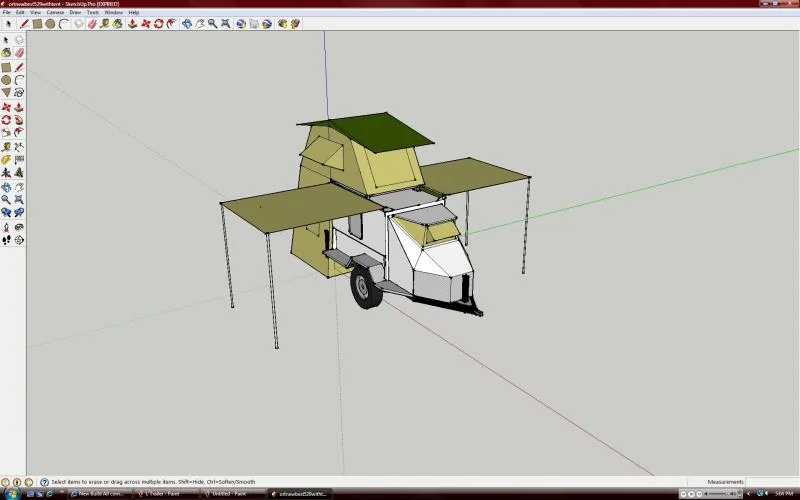Open the View menu
This screenshot has height=500, width=800.
(x=35, y=12)
